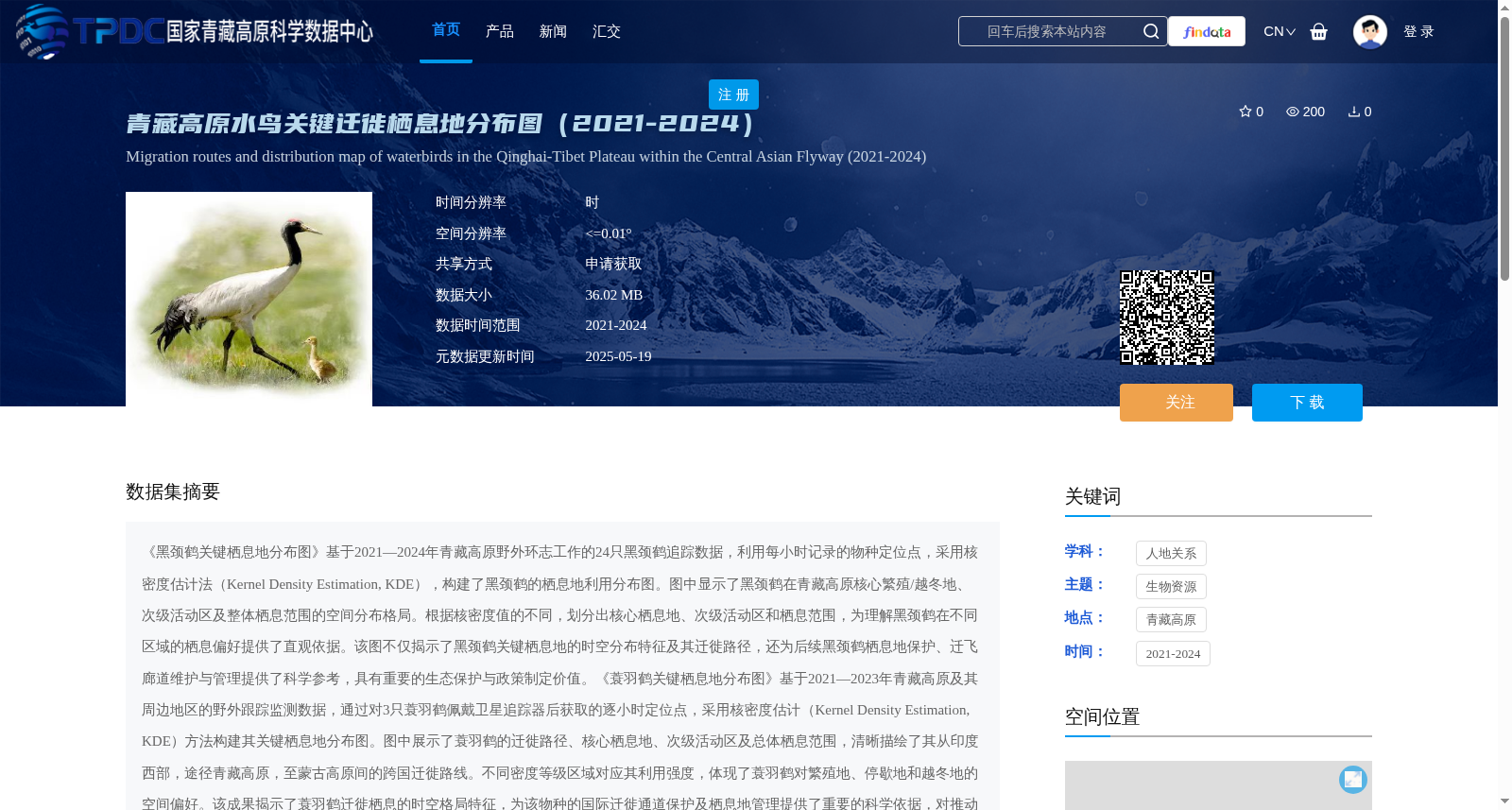Click the <=0.01° spatial resolution value
The height and width of the screenshot is (810, 1512).
coord(609,233)
